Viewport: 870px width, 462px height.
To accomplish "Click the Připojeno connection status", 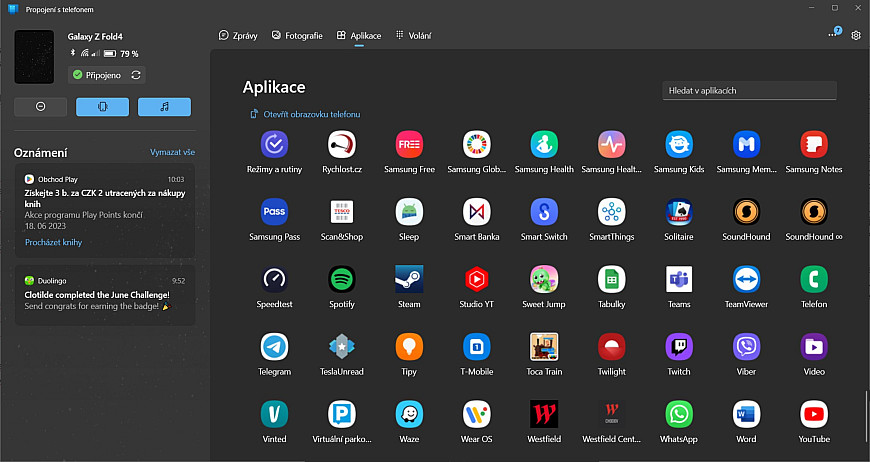I will pos(97,75).
